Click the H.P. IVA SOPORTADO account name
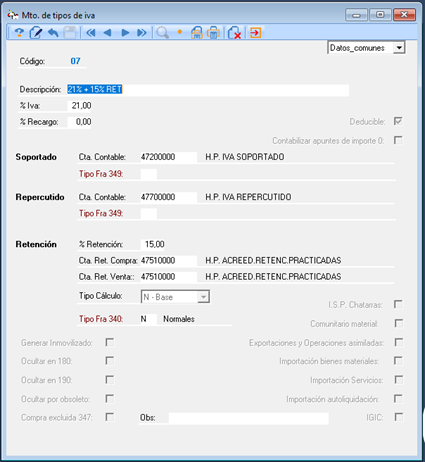The image size is (425, 462). click(245, 157)
